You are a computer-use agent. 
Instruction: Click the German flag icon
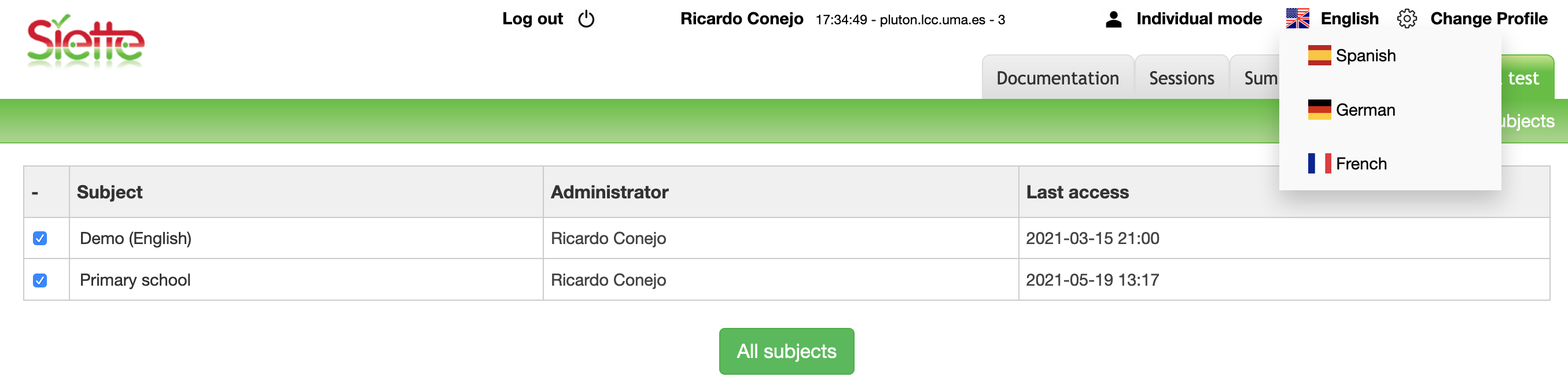(x=1319, y=109)
